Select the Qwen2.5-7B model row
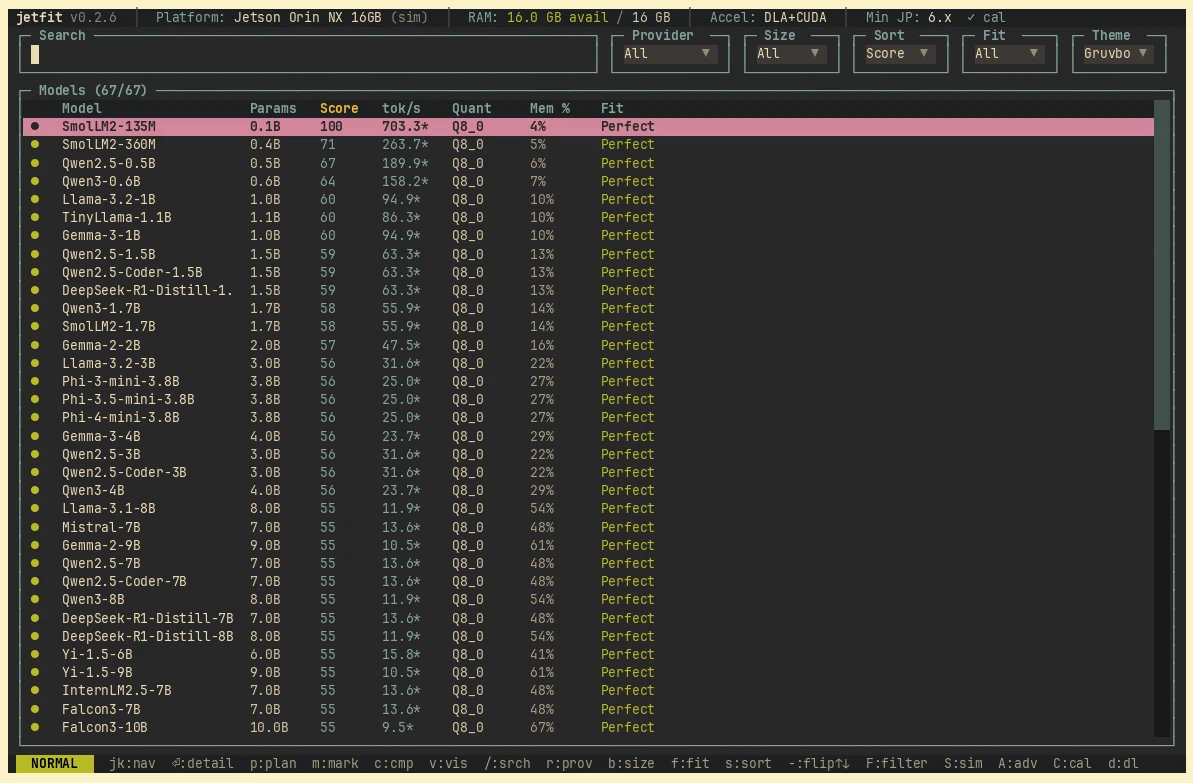 (588, 563)
